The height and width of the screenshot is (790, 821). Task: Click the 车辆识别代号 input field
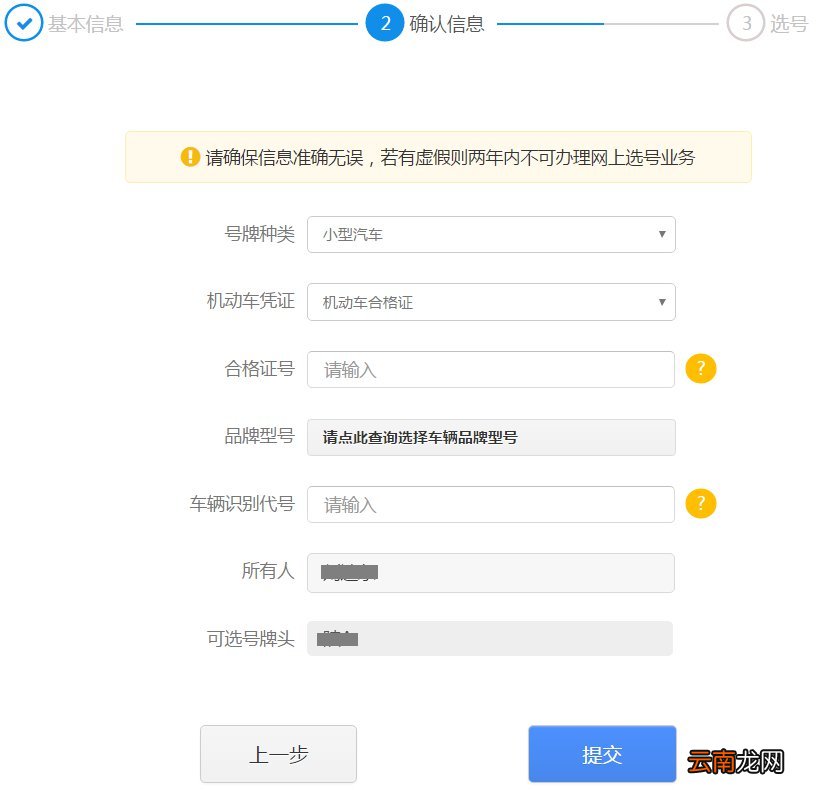tap(491, 505)
